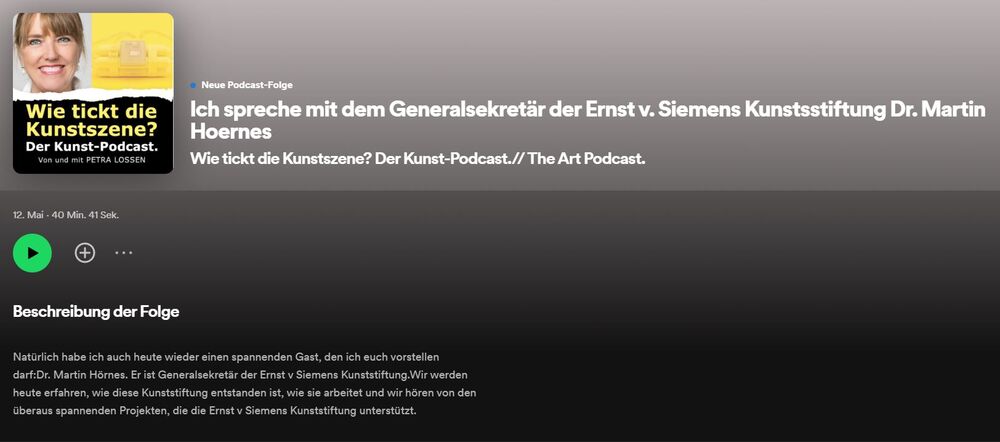Open the show link 'Wie tickt die Kunstszene? Der Kunst-Podcast.// The Art Podcast.'
Screen dimensions: 1000x442
418,159
